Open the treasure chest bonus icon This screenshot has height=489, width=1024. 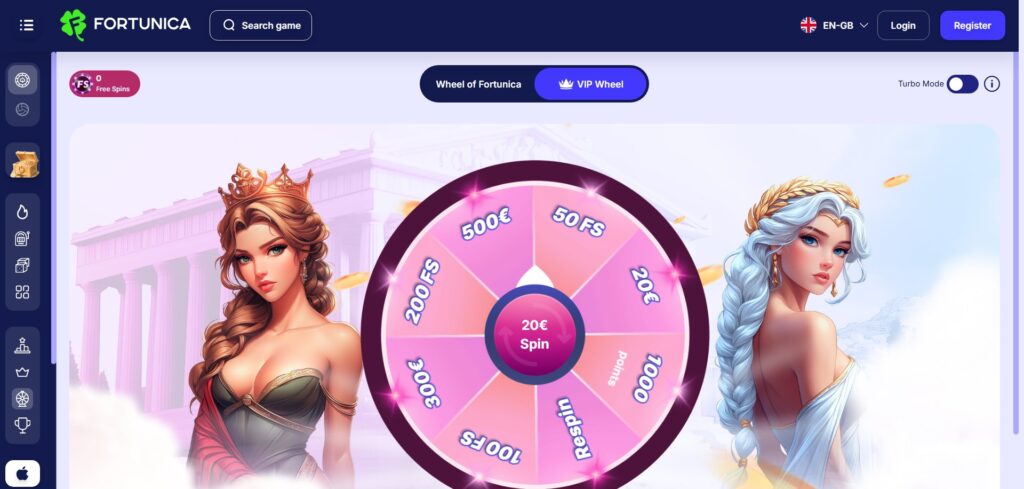24,162
